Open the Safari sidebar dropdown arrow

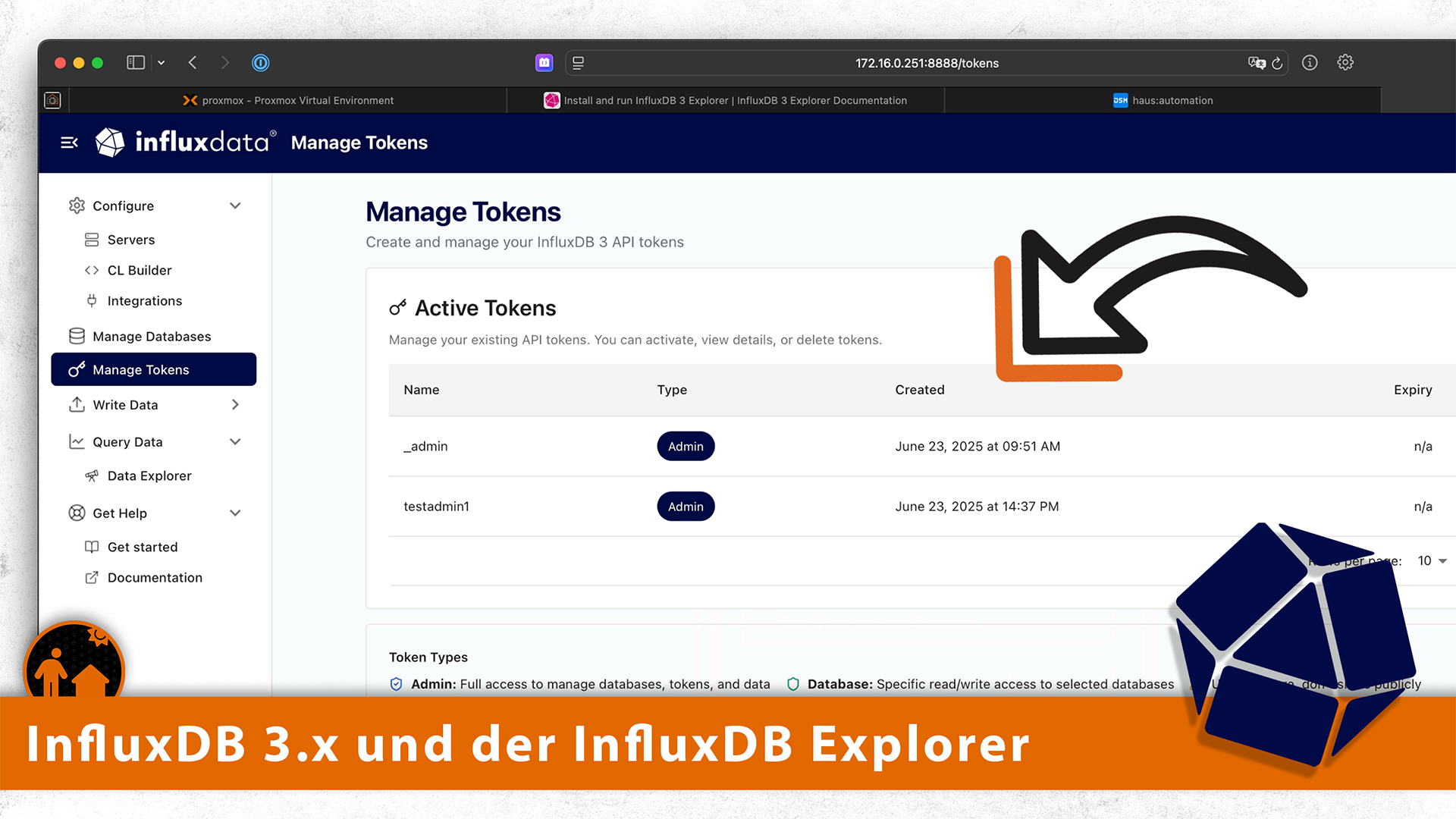click(x=161, y=63)
